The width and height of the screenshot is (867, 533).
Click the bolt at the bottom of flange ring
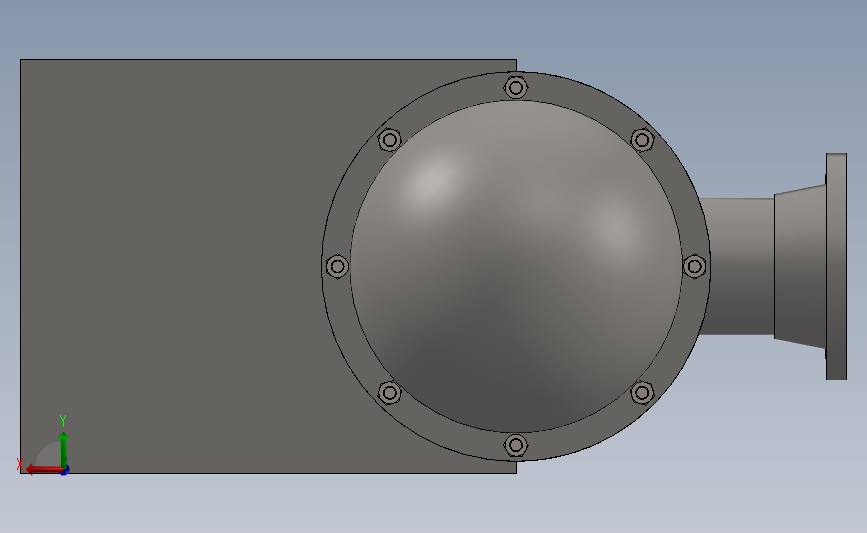(516, 445)
